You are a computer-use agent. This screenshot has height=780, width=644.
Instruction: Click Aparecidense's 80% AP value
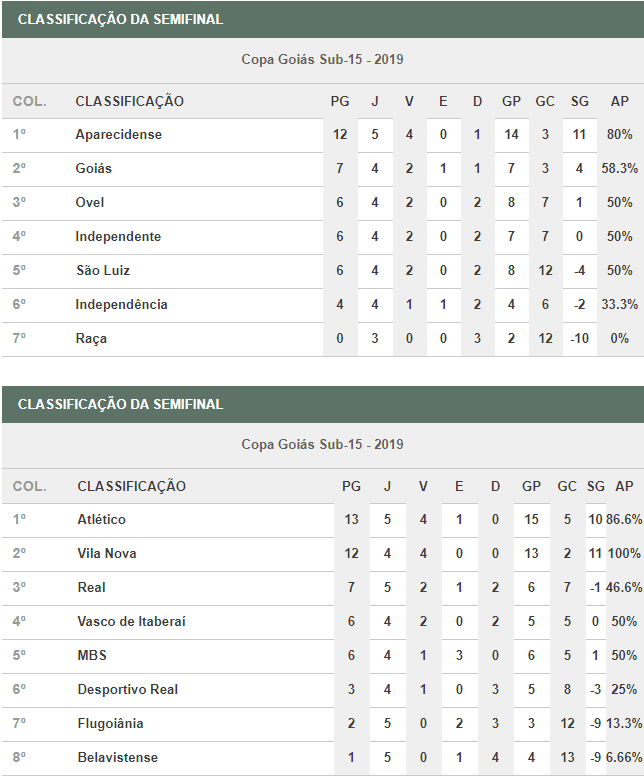[x=620, y=135]
